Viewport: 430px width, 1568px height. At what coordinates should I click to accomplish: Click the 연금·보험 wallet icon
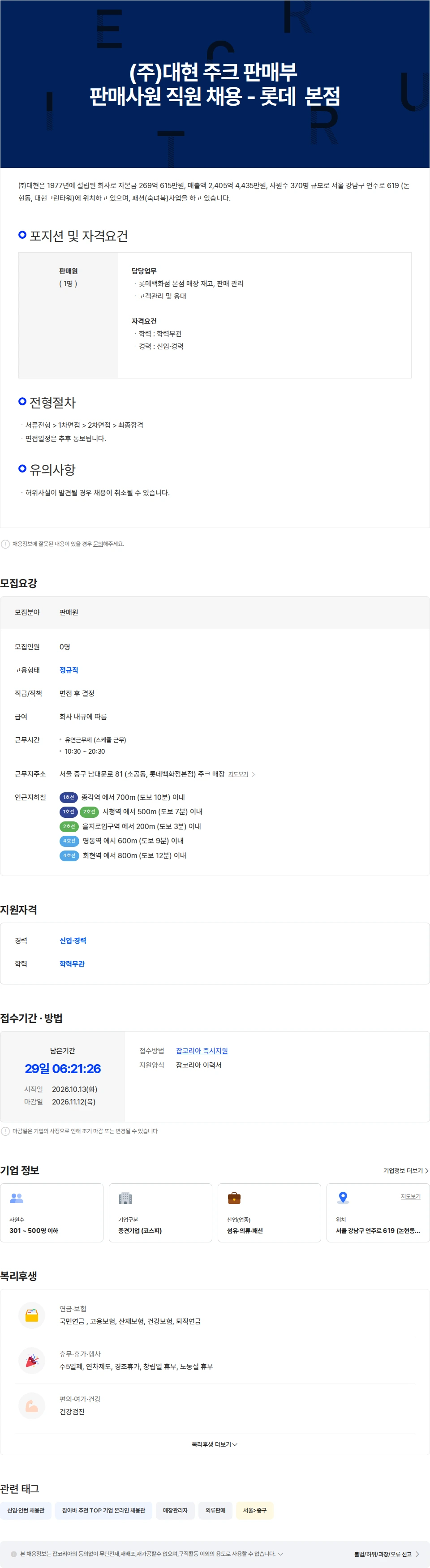[32, 1315]
